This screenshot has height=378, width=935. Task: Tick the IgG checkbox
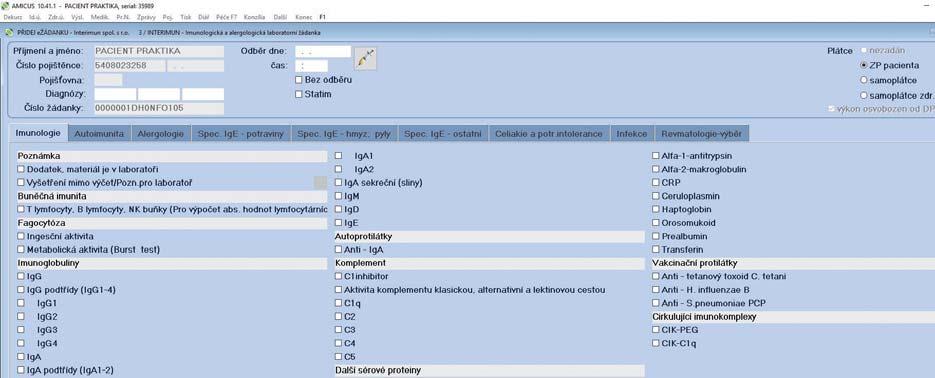pyautogui.click(x=21, y=277)
